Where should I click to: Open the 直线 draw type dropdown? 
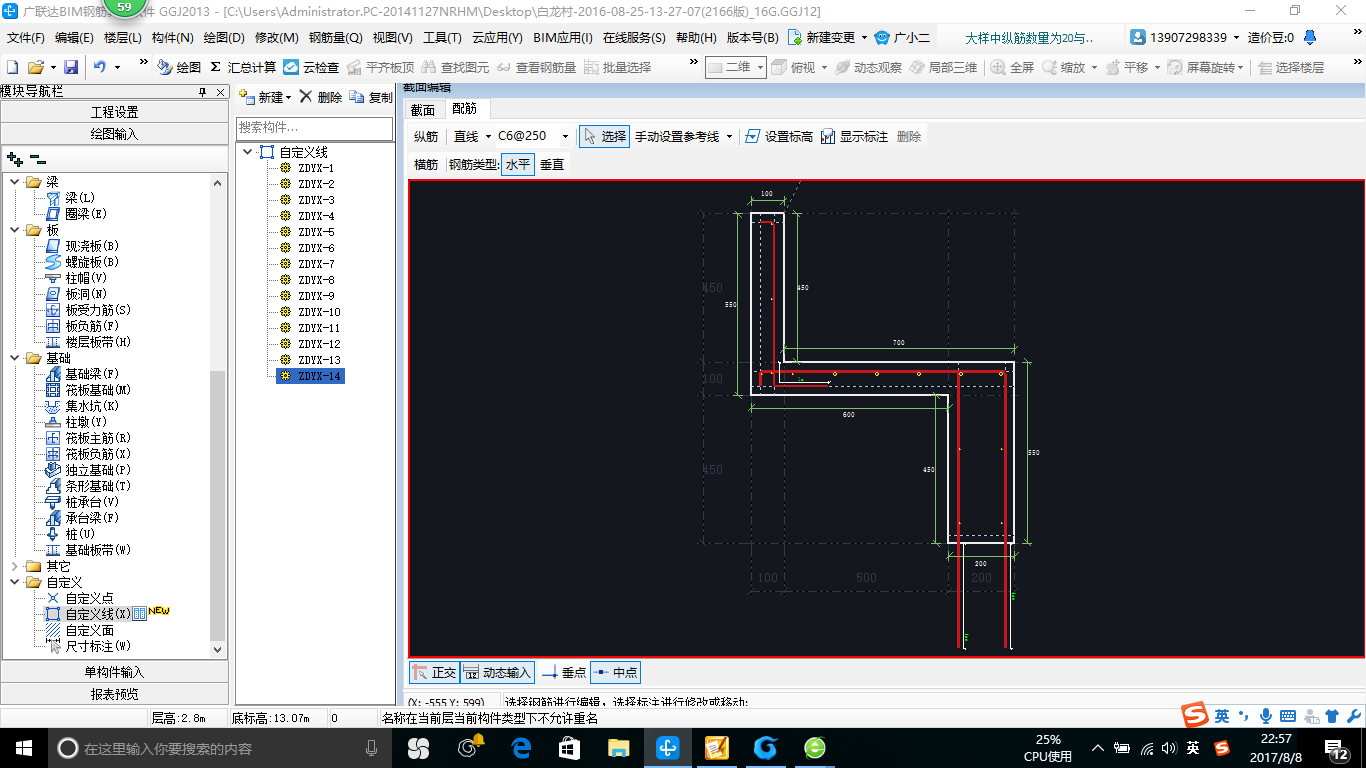488,137
